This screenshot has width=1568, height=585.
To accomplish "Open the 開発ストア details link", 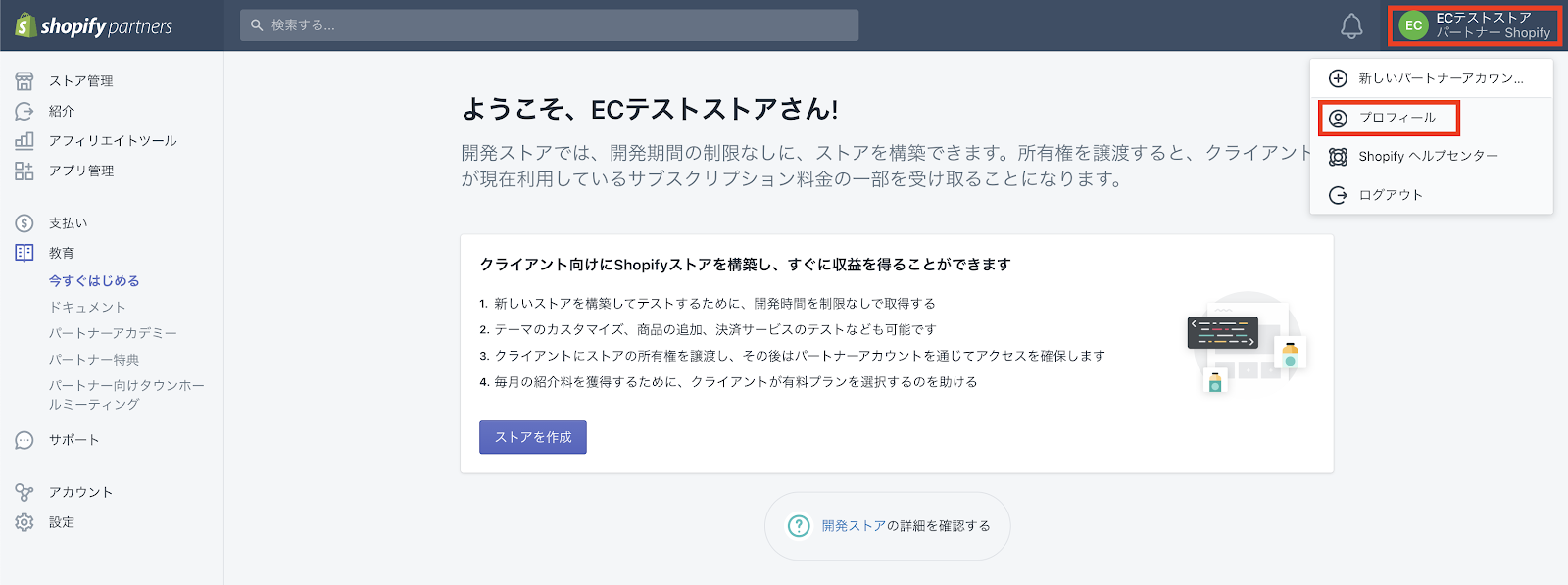I will [854, 526].
